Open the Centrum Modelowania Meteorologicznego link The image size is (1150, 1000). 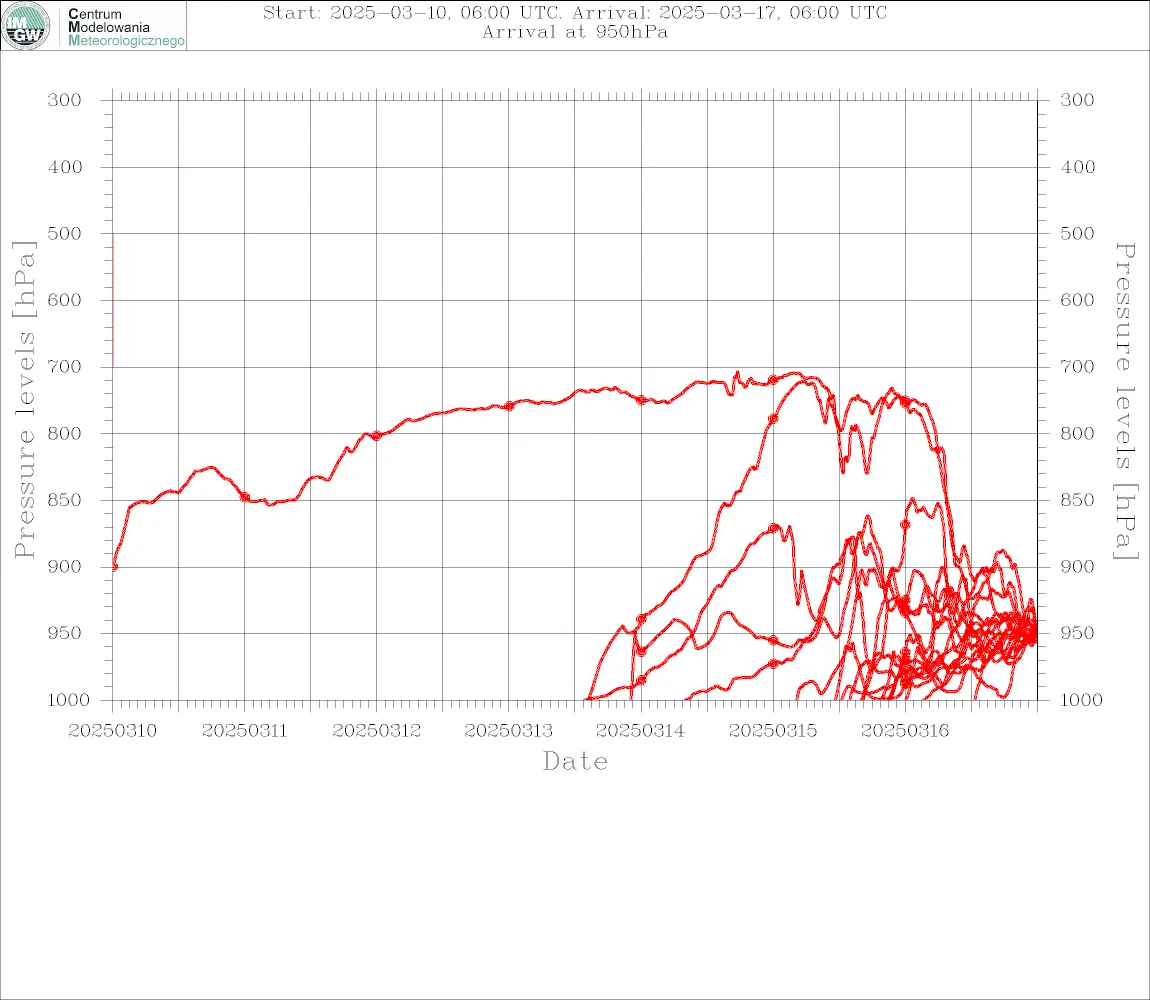click(126, 27)
